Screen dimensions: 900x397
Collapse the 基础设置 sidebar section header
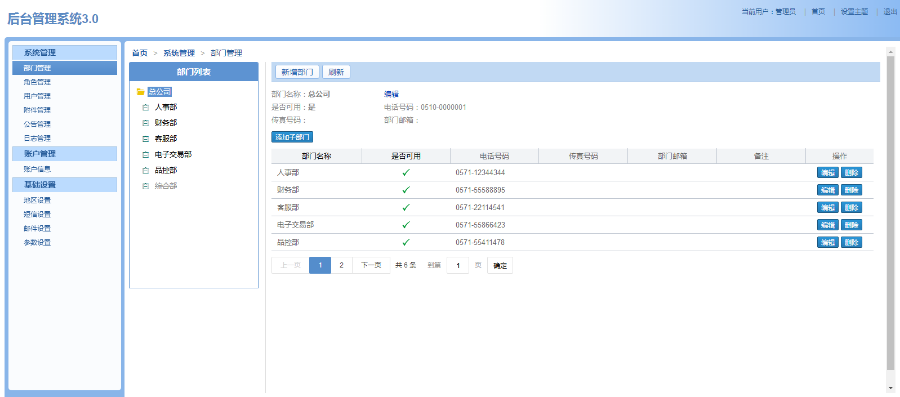[x=64, y=185]
